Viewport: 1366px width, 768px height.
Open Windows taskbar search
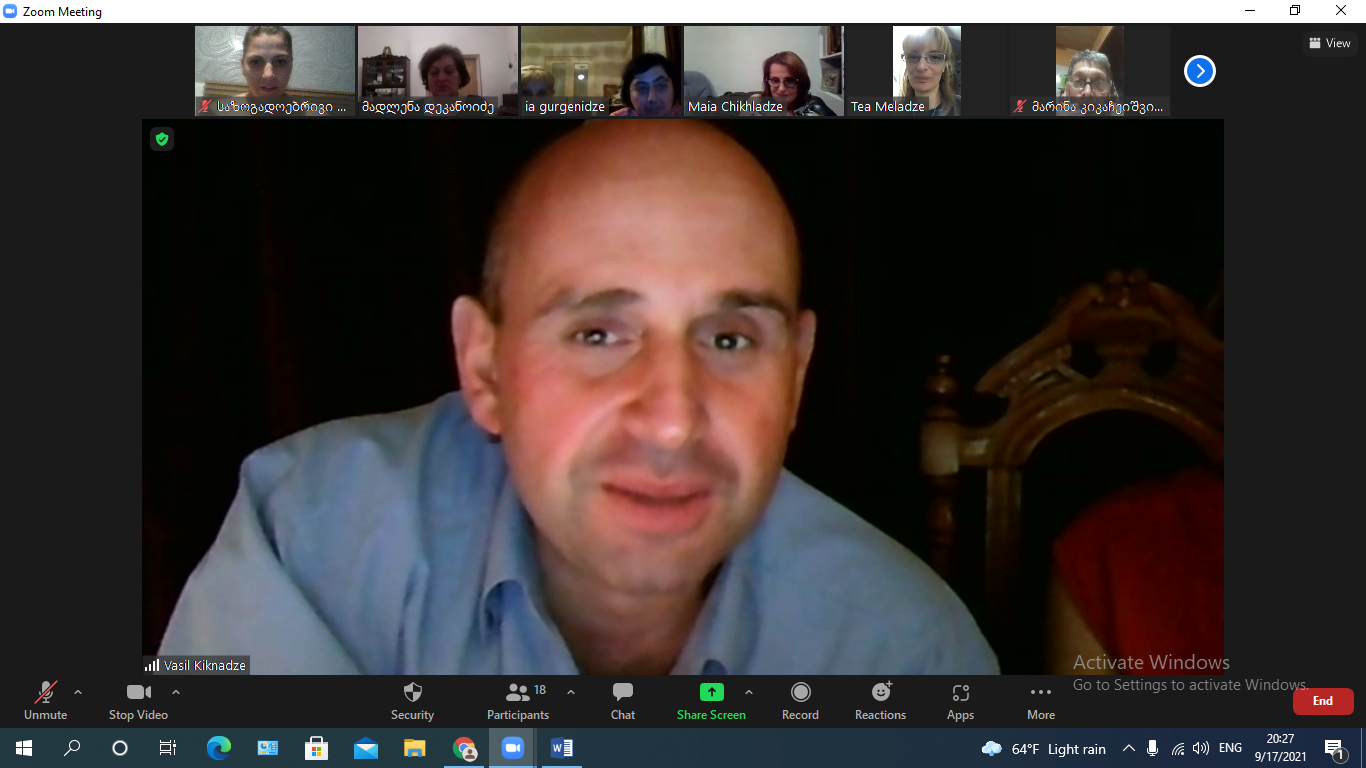(x=72, y=748)
